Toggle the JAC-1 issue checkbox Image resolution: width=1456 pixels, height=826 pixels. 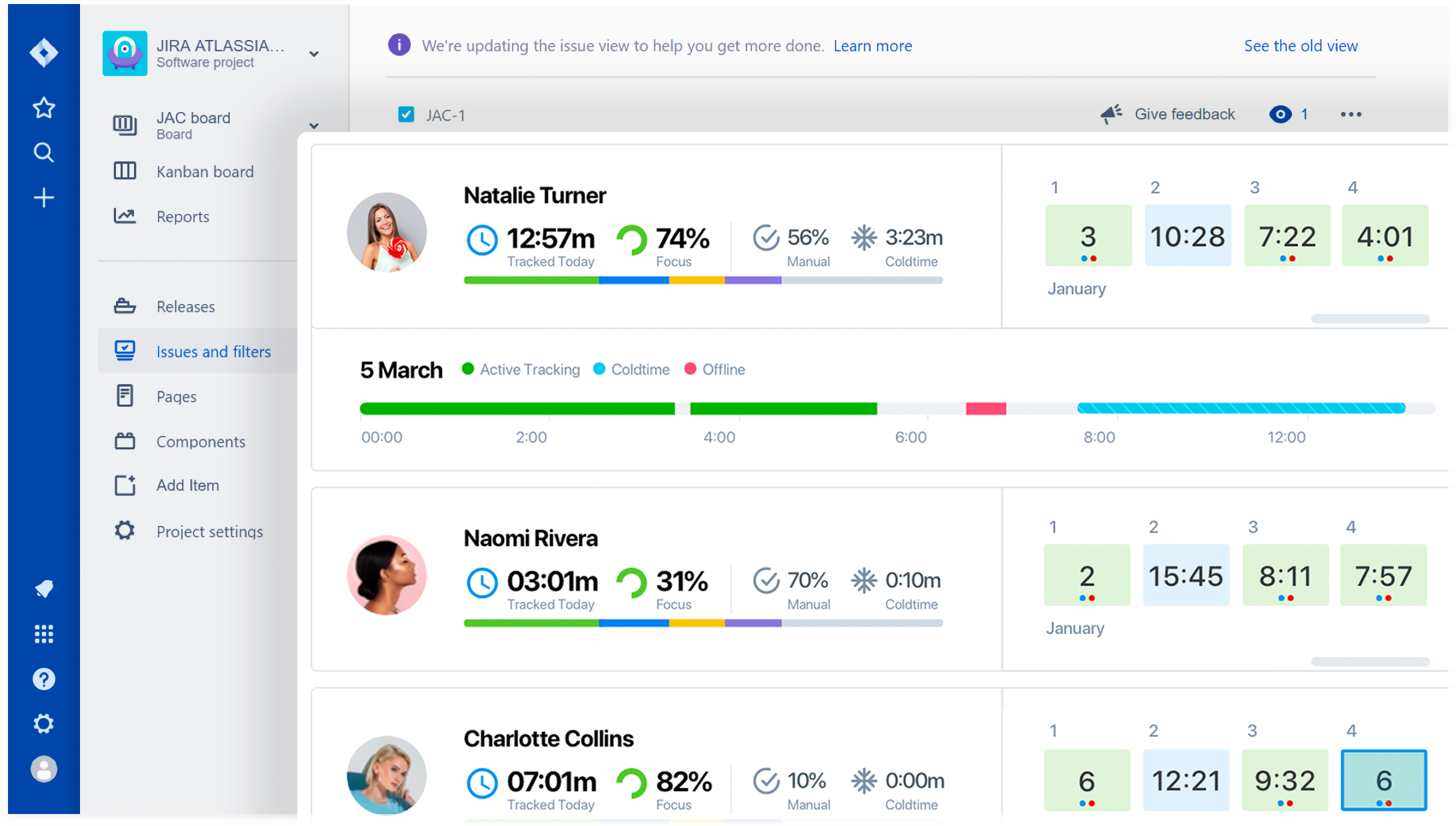pos(406,115)
